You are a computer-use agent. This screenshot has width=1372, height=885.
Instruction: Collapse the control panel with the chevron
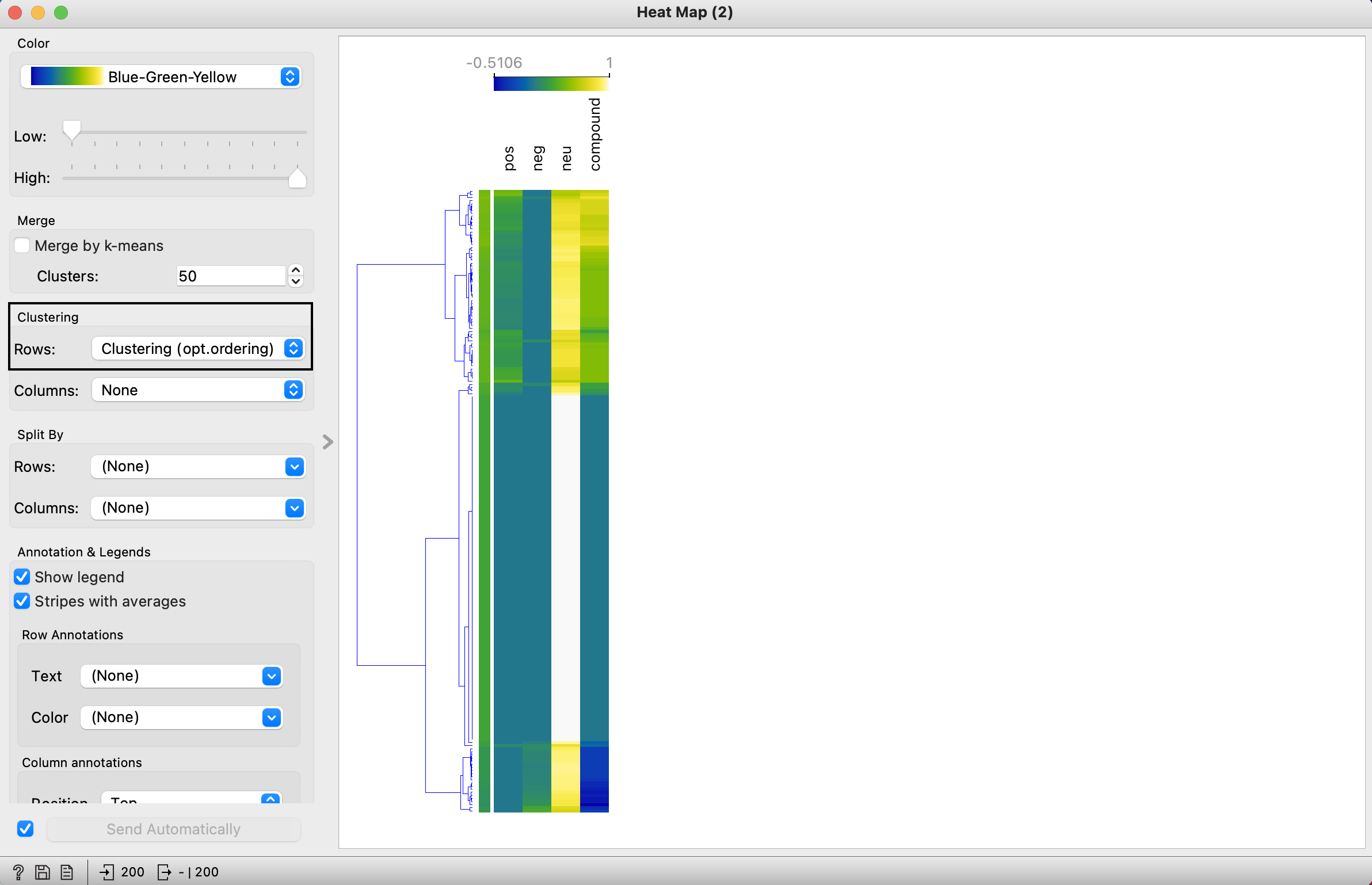[327, 442]
